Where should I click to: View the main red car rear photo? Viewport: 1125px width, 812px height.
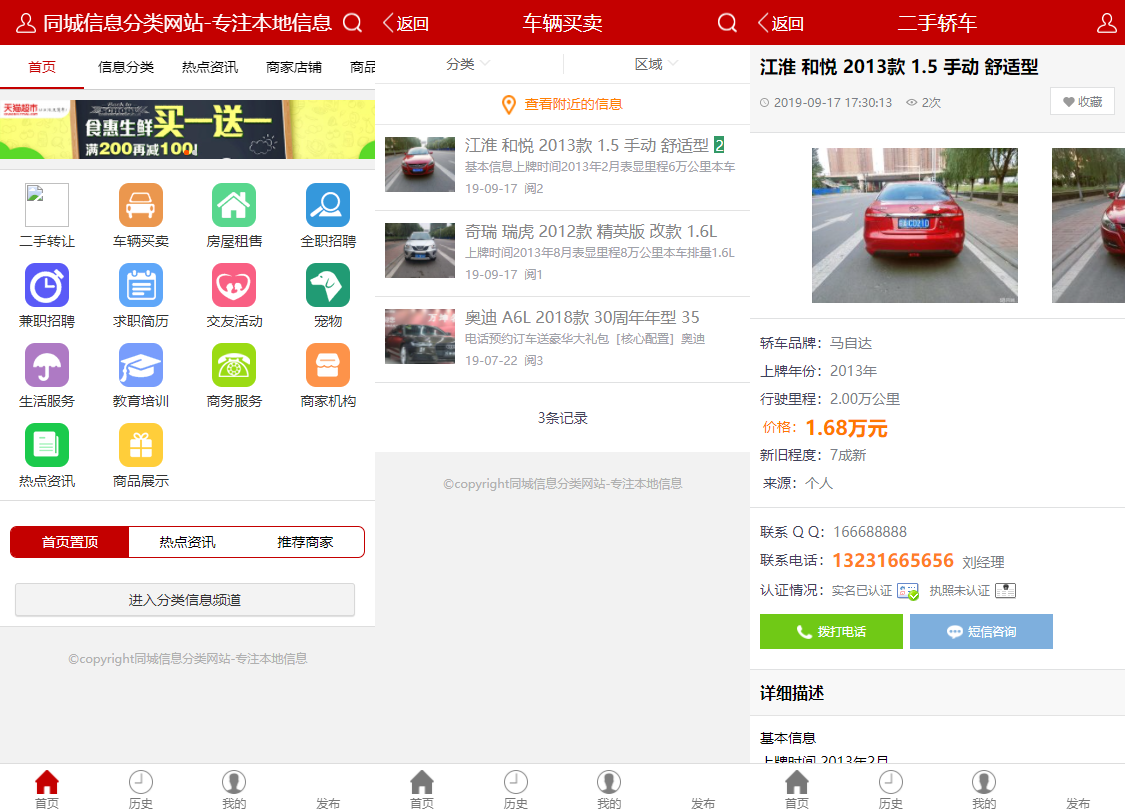click(915, 225)
